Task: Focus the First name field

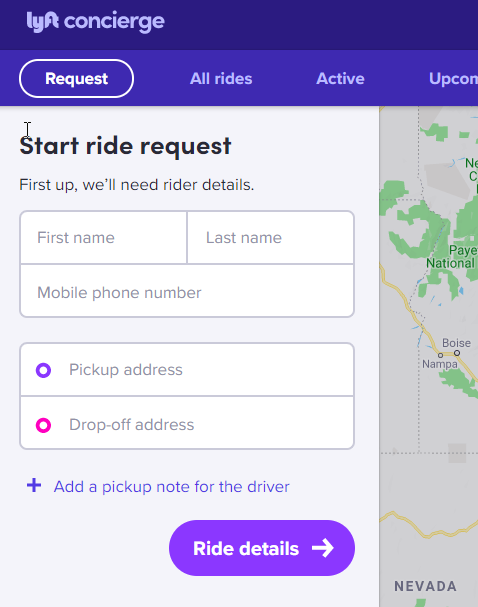Action: coord(104,238)
